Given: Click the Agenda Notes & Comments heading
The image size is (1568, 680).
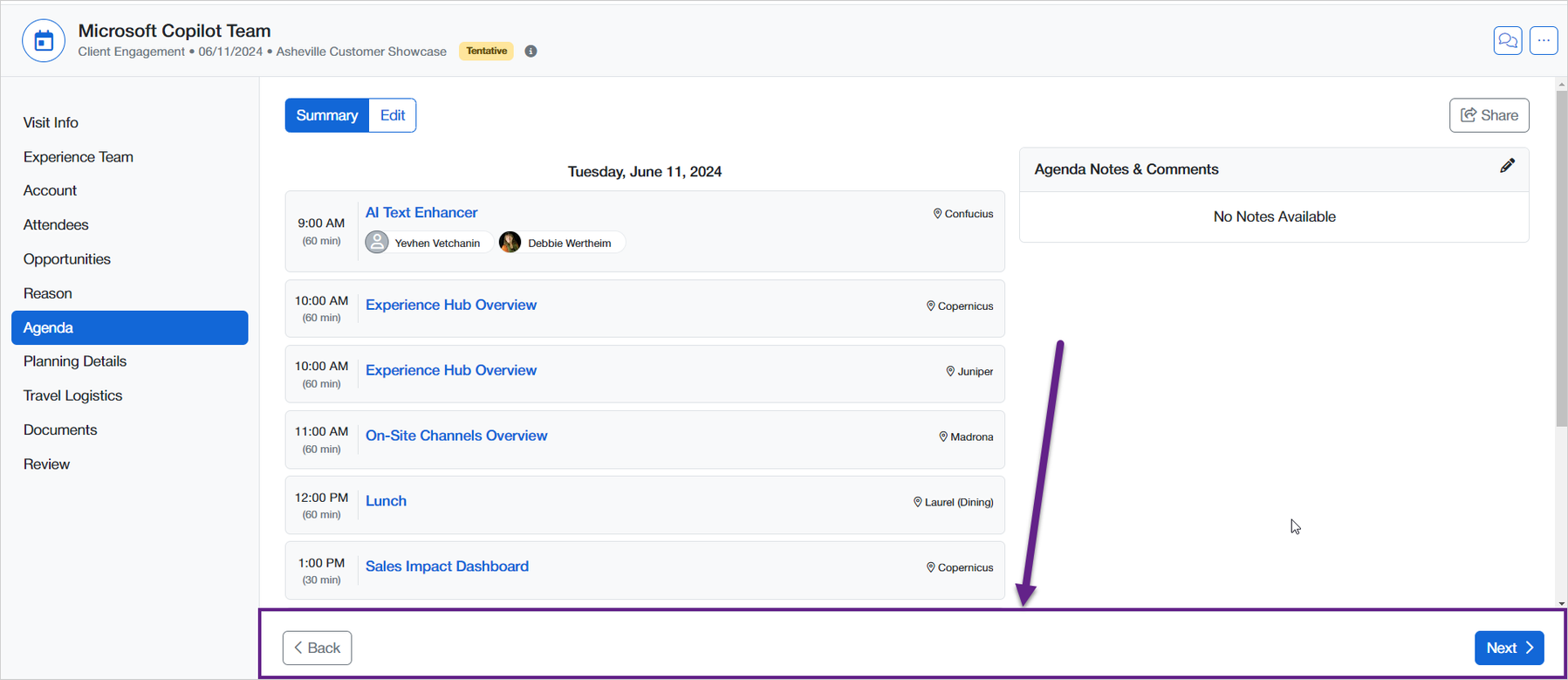Looking at the screenshot, I should tap(1126, 169).
